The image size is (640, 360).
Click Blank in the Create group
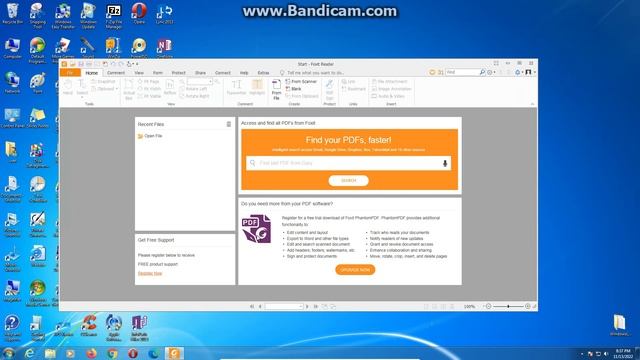[293, 89]
